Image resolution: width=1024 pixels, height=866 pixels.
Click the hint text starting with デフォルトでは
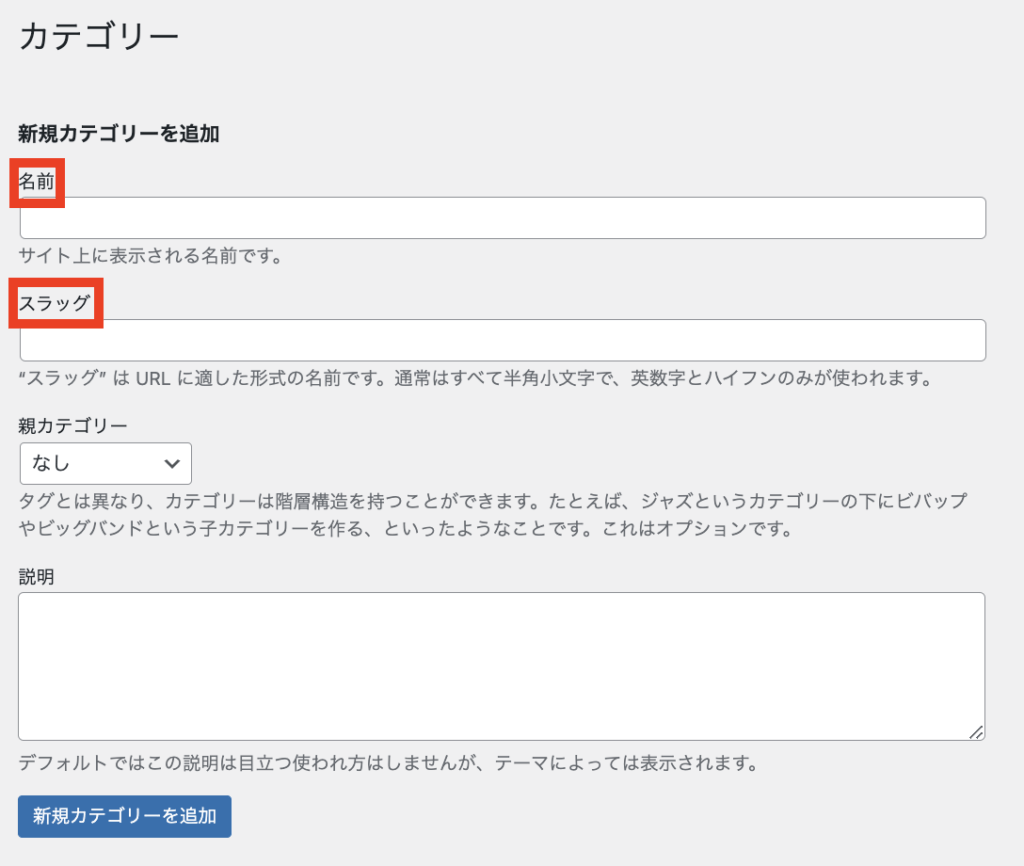pos(389,763)
